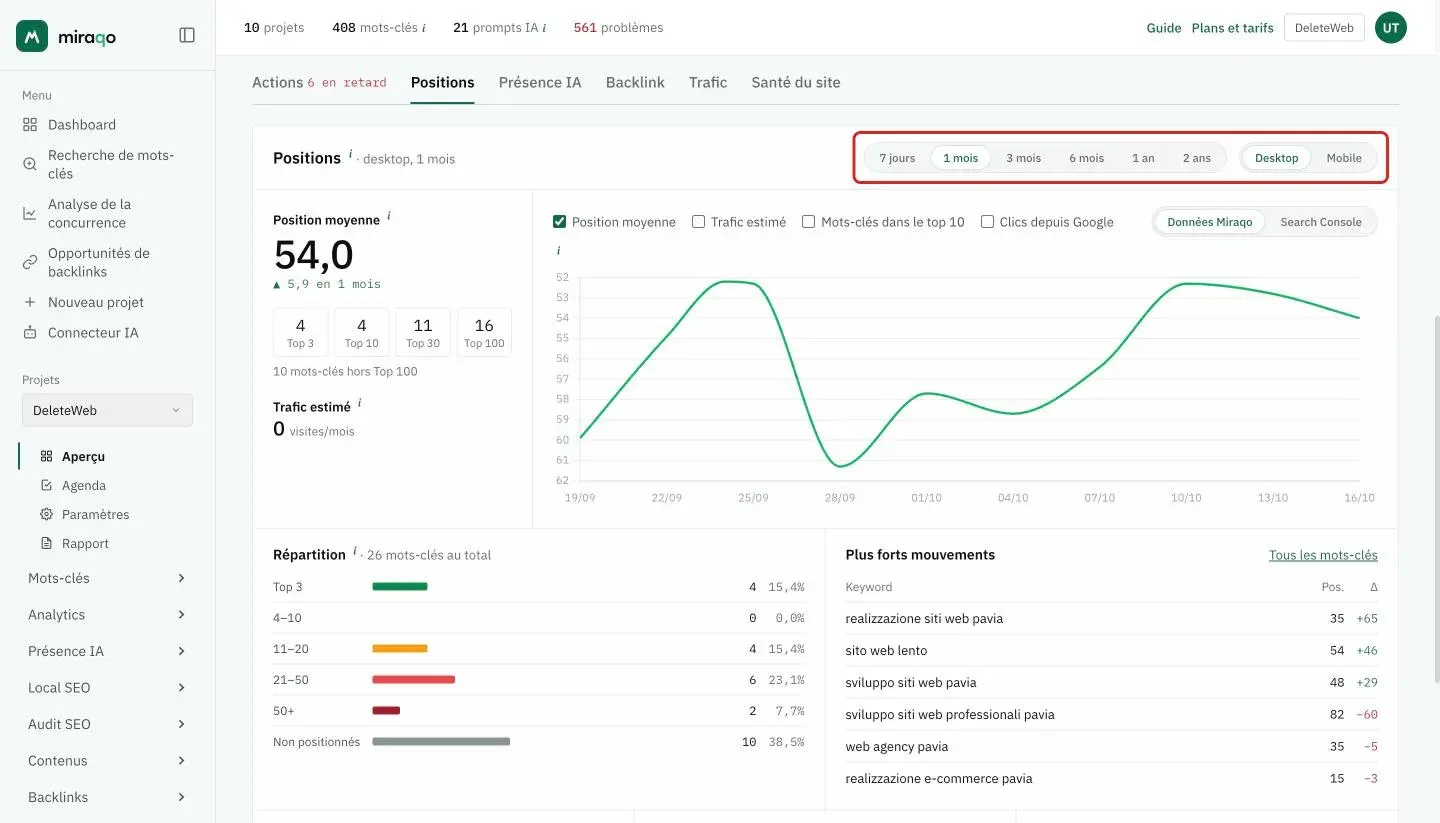Uncheck the Position moyenne checkbox

[560, 222]
